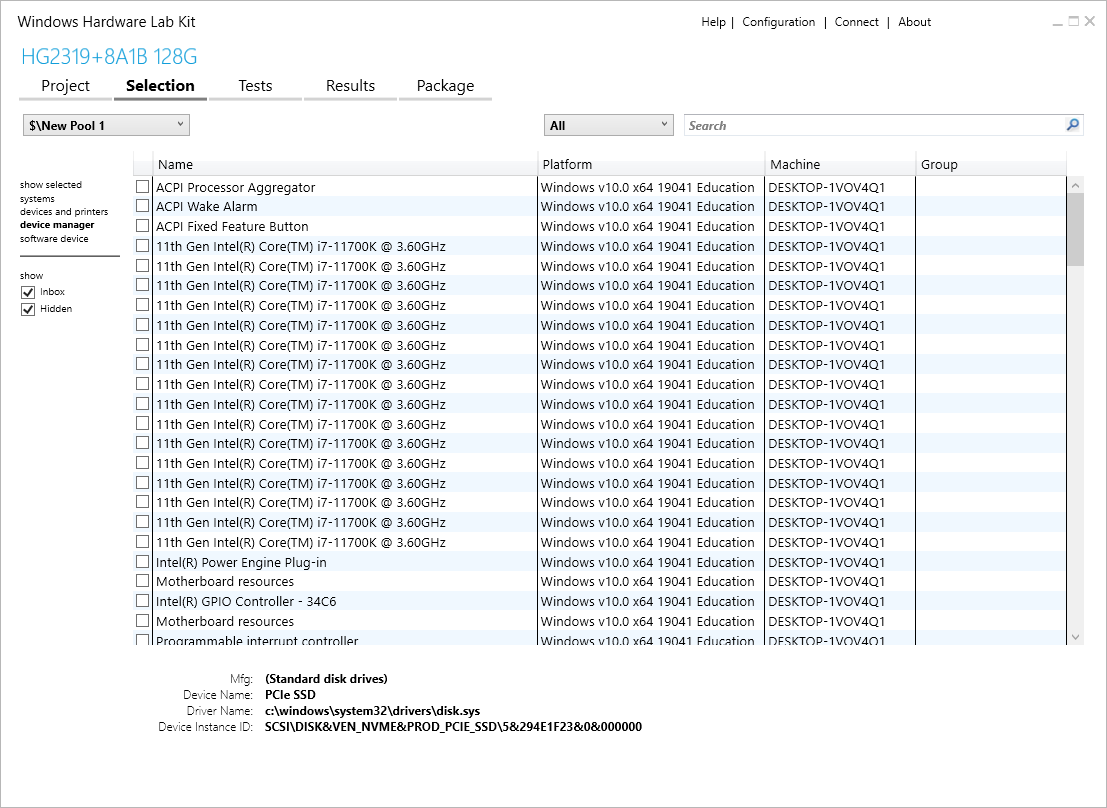Open the Results tab

pyautogui.click(x=350, y=85)
